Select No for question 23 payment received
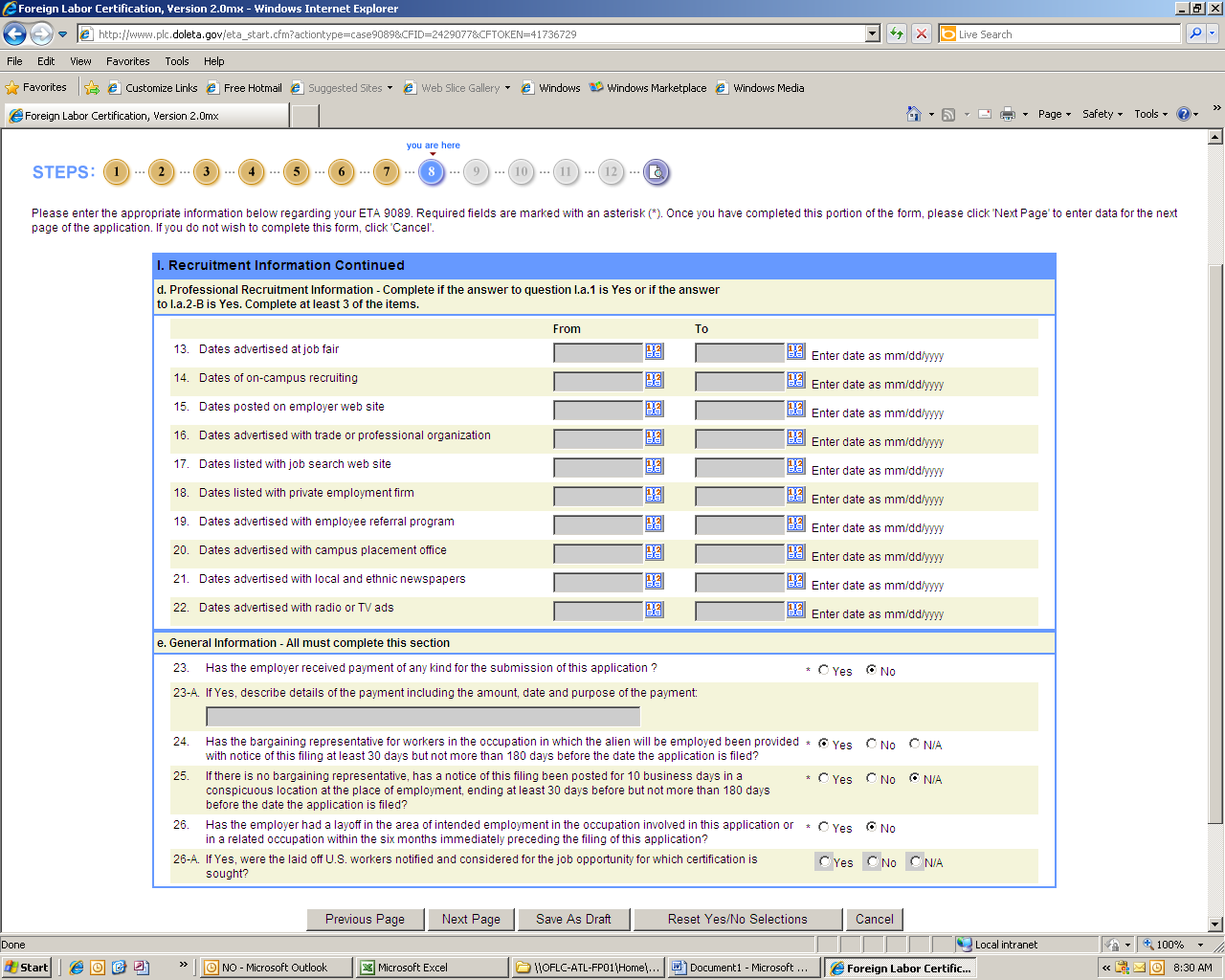This screenshot has height=980, width=1225. (872, 670)
